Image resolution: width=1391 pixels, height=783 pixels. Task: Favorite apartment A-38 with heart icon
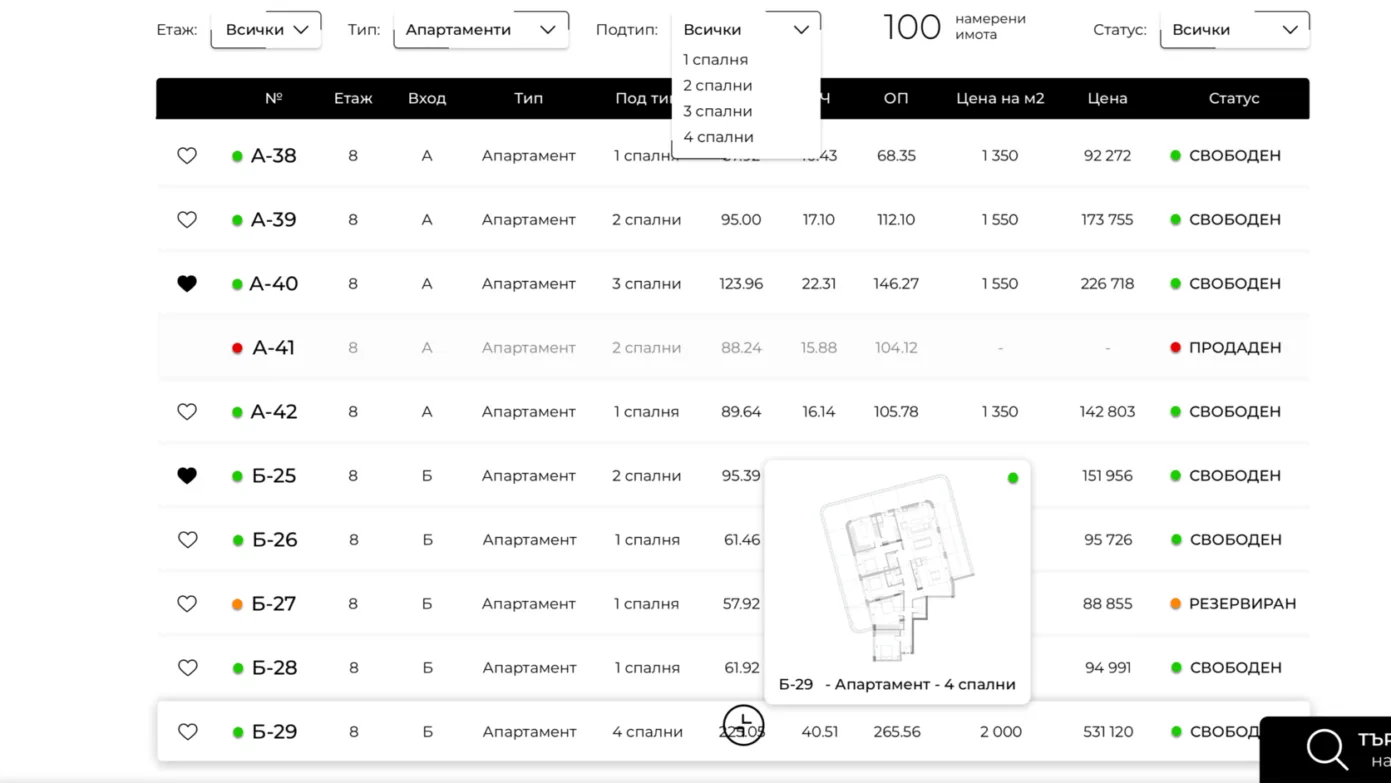187,156
